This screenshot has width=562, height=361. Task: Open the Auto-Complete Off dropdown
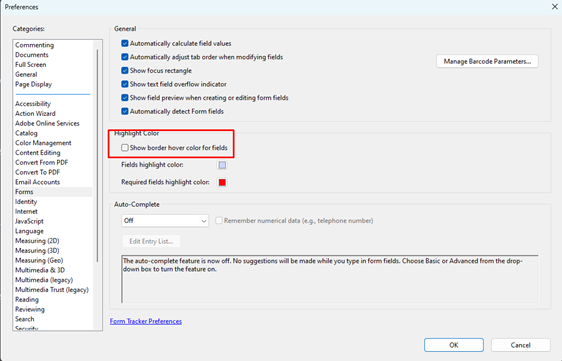(165, 221)
